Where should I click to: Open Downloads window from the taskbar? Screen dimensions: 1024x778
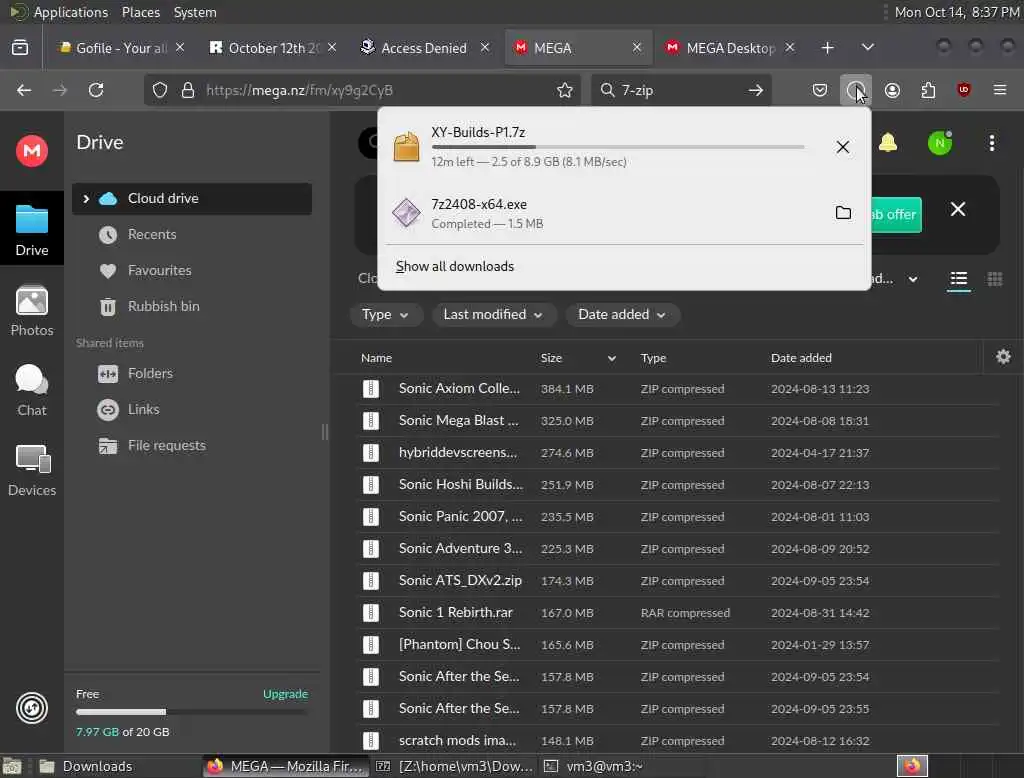click(x=97, y=766)
